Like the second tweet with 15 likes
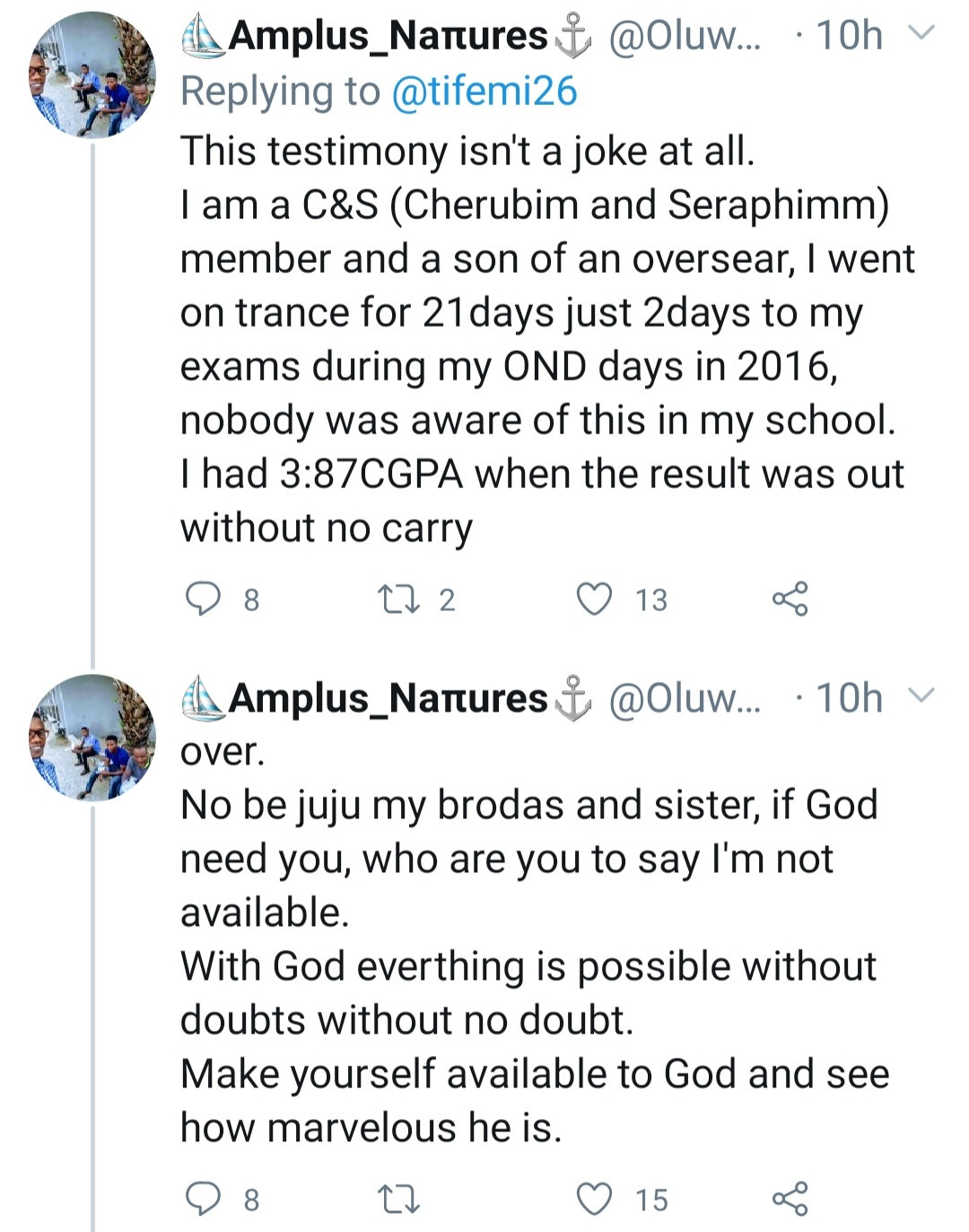Viewport: 969px width, 1232px height. click(594, 1199)
